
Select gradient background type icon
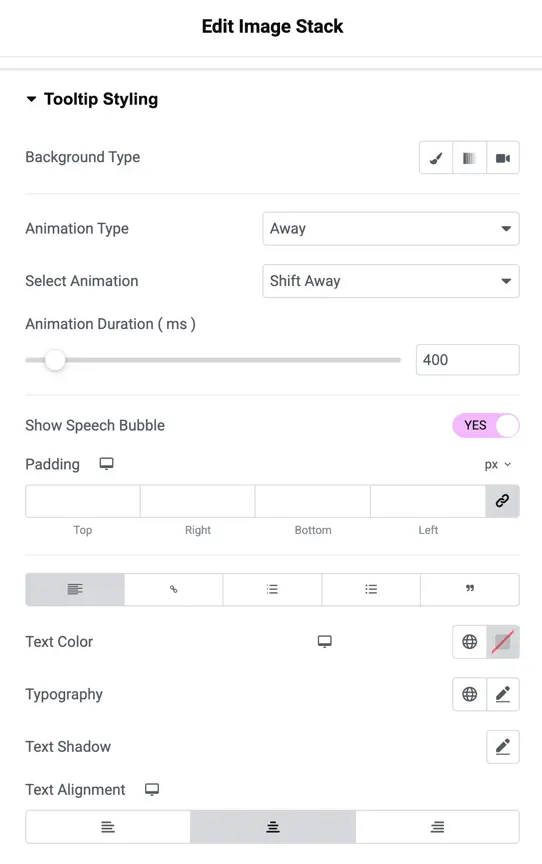coord(469,158)
